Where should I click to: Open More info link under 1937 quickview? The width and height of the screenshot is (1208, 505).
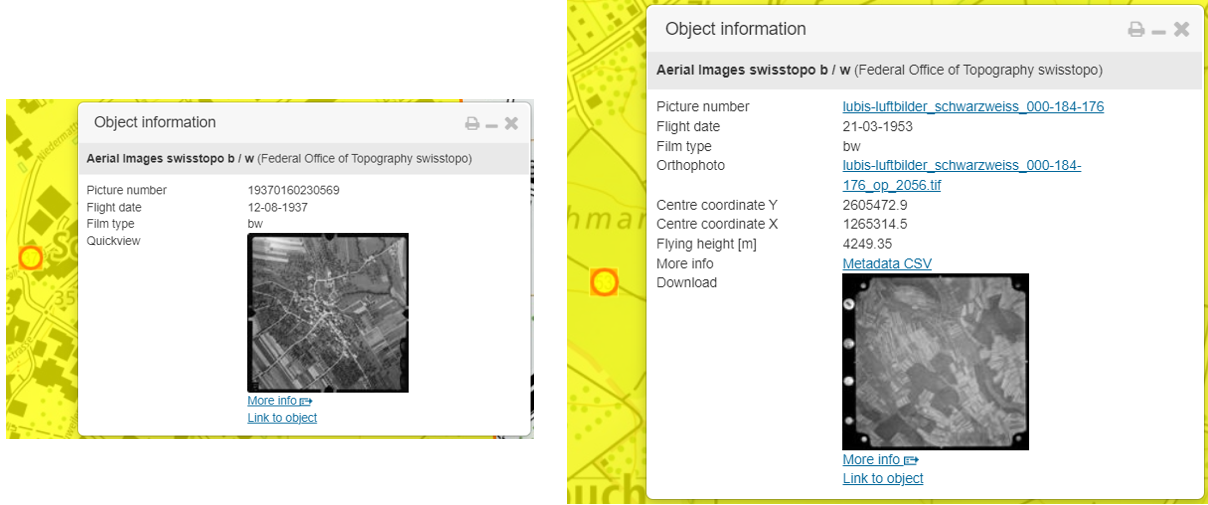click(280, 401)
